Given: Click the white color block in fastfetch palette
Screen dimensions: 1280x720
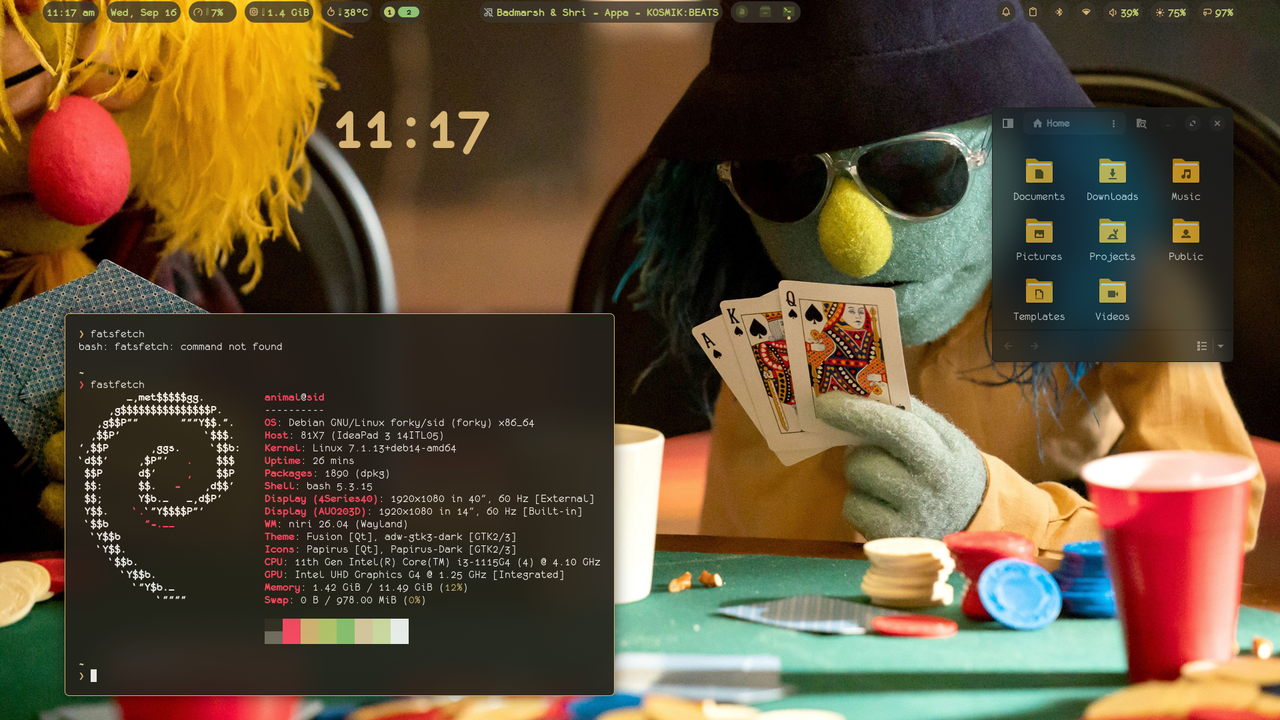Looking at the screenshot, I should (x=399, y=631).
